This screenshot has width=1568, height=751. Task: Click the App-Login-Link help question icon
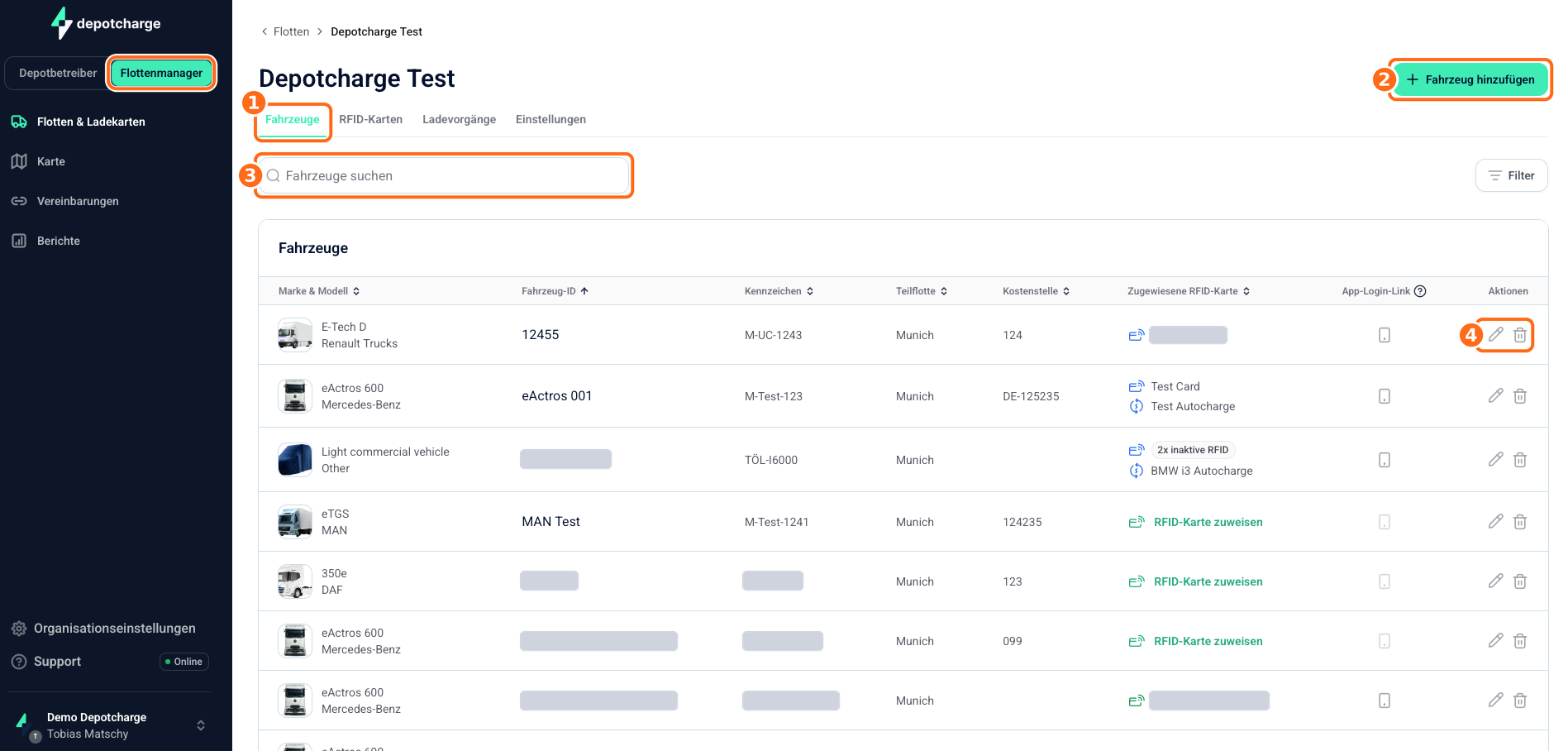1420,291
